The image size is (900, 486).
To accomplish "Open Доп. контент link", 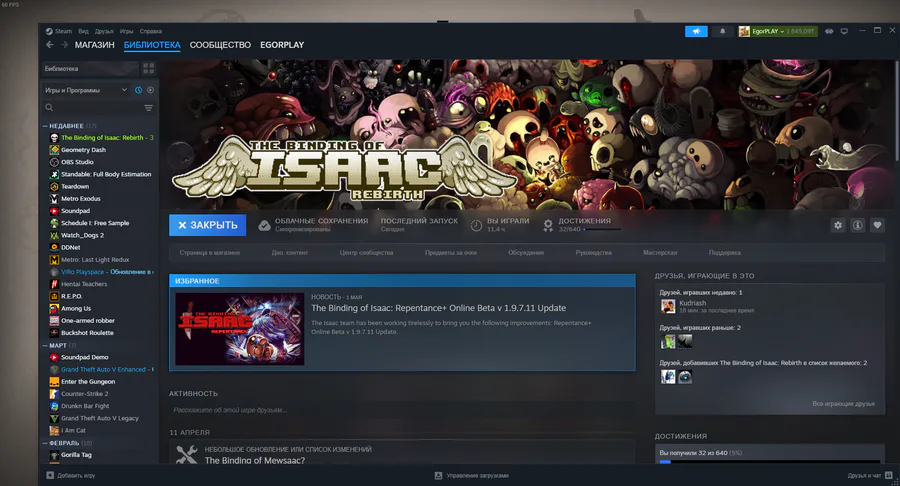I will coord(290,252).
